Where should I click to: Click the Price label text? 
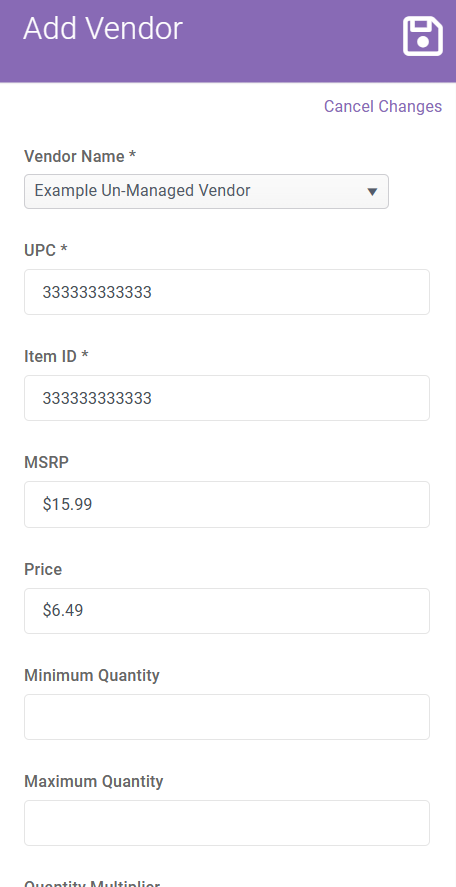(x=43, y=569)
